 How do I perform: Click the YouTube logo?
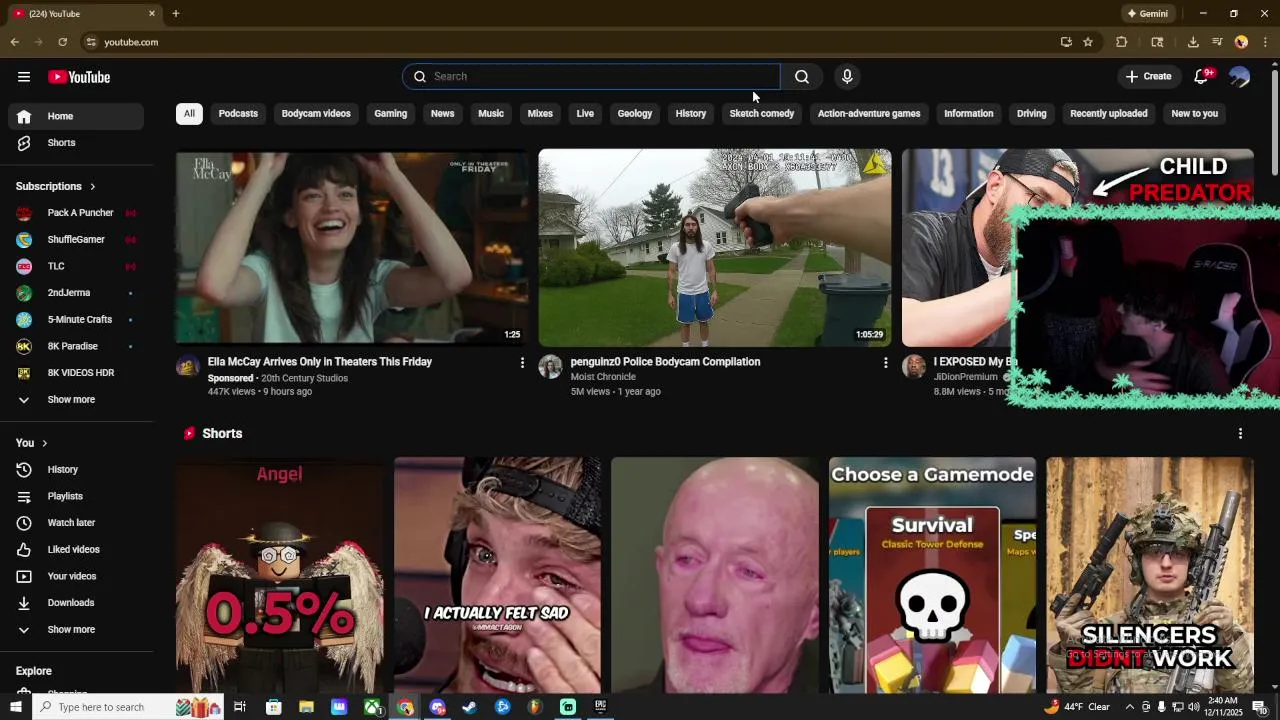pos(79,77)
